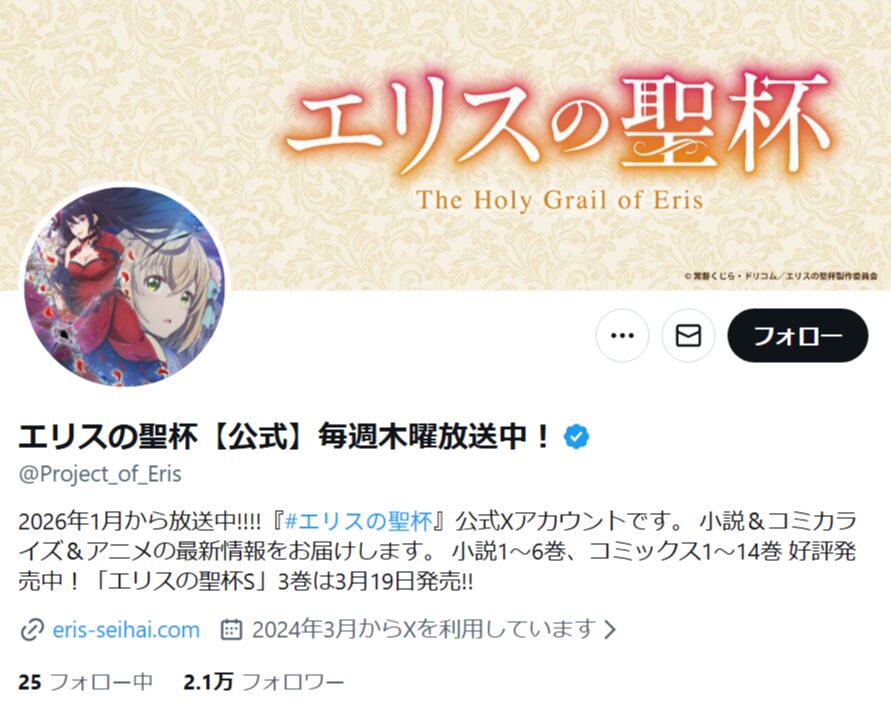Expand the chevron after join date text
This screenshot has height=703, width=891.
click(x=610, y=630)
